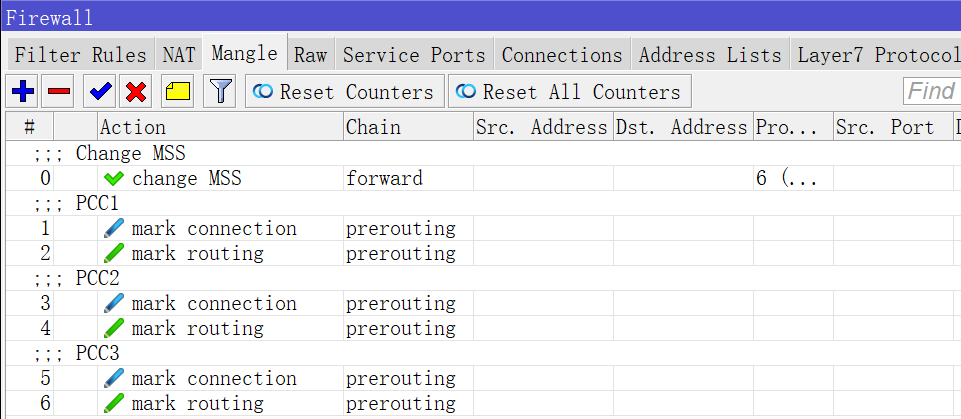This screenshot has height=419, width=961.
Task: Open the NAT tab
Action: (x=179, y=55)
